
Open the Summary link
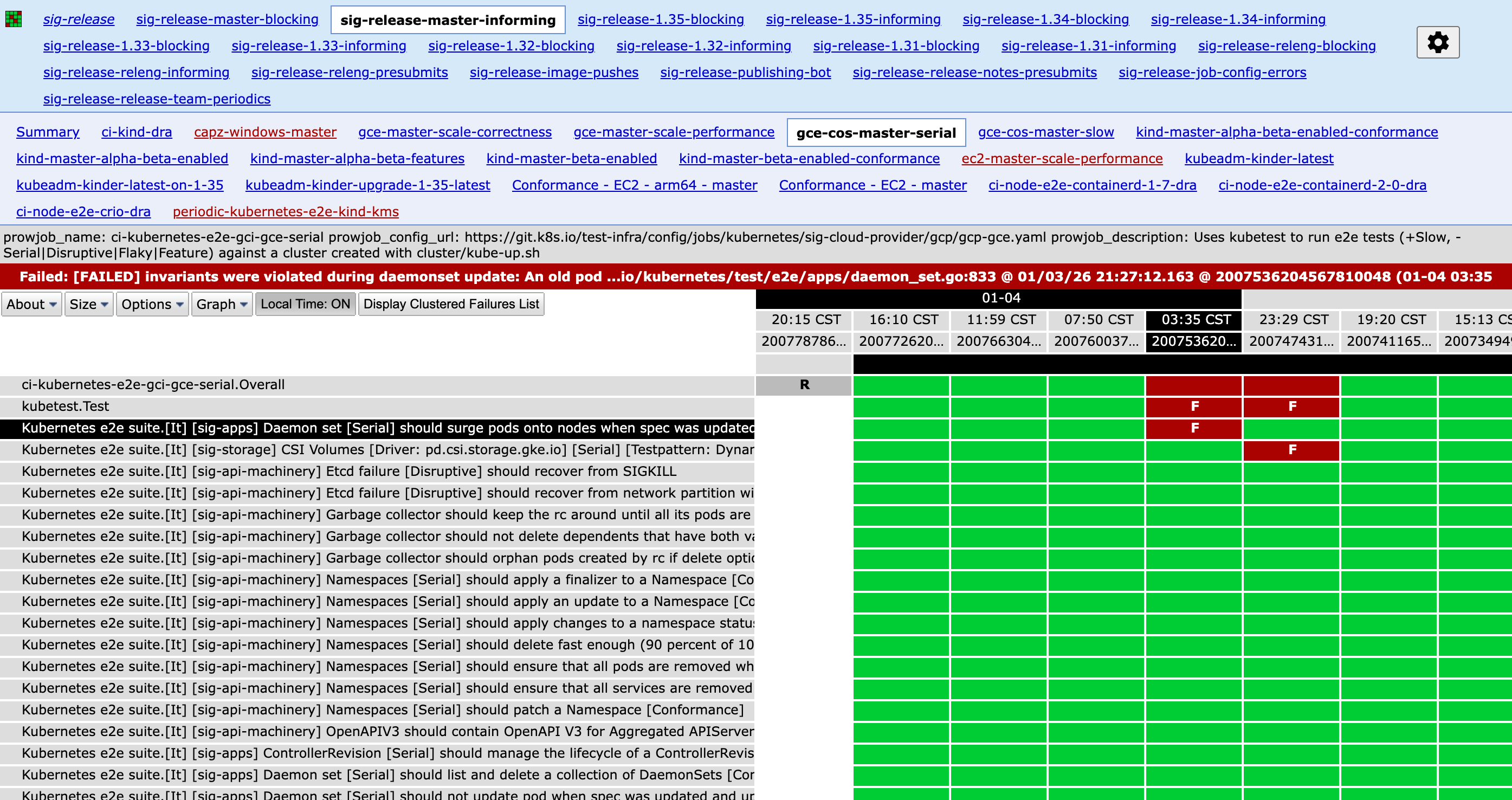pos(48,132)
